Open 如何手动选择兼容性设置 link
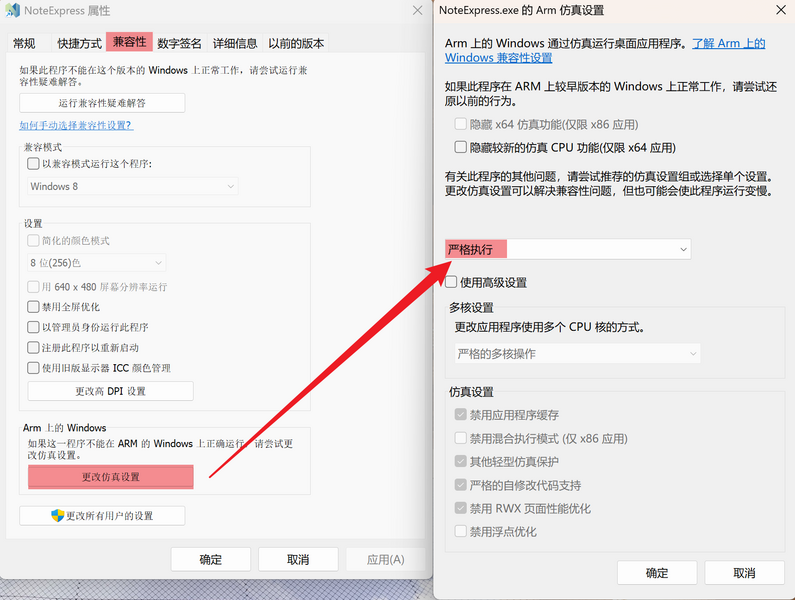 (76, 125)
